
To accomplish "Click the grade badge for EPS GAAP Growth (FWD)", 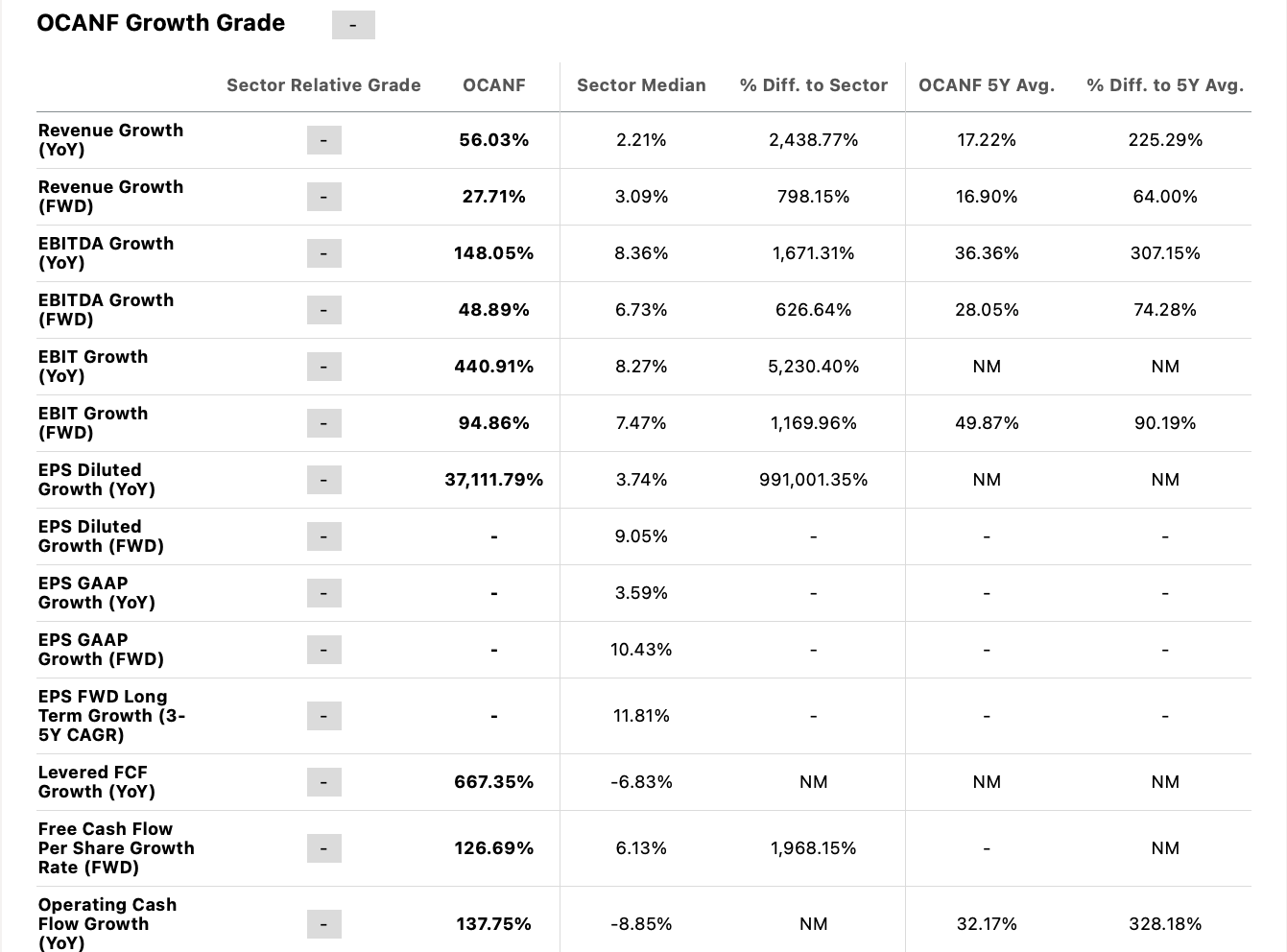I will tap(324, 650).
